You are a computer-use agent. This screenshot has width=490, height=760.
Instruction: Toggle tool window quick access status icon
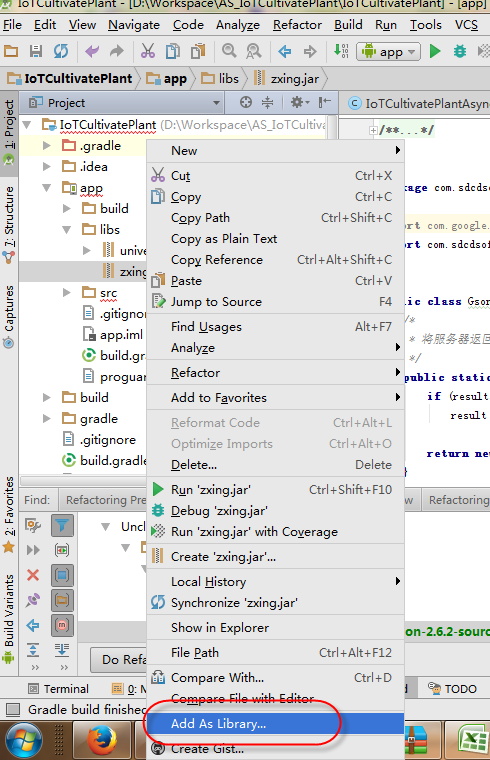click(13, 710)
